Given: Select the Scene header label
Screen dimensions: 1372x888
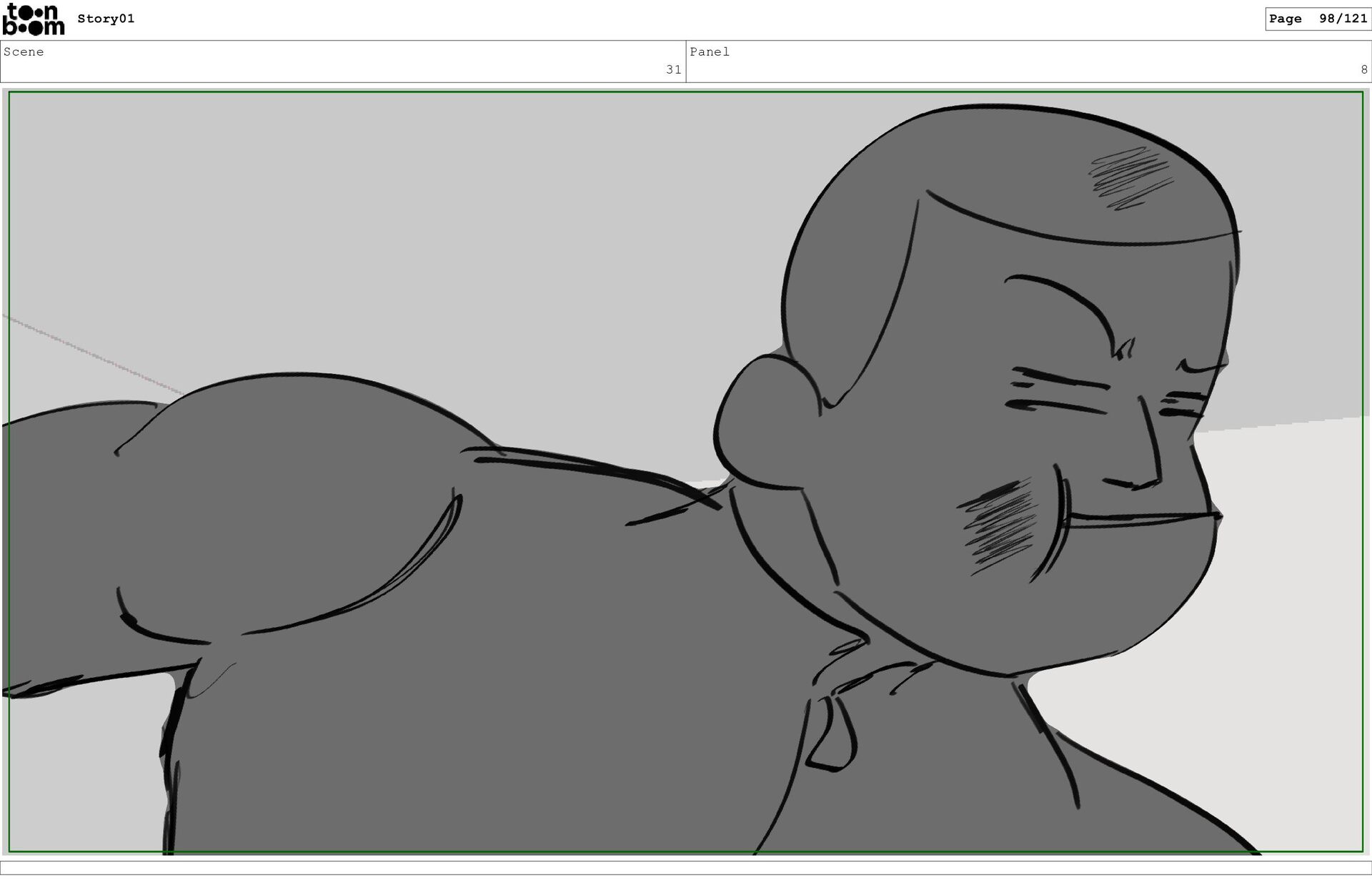Looking at the screenshot, I should tap(24, 51).
